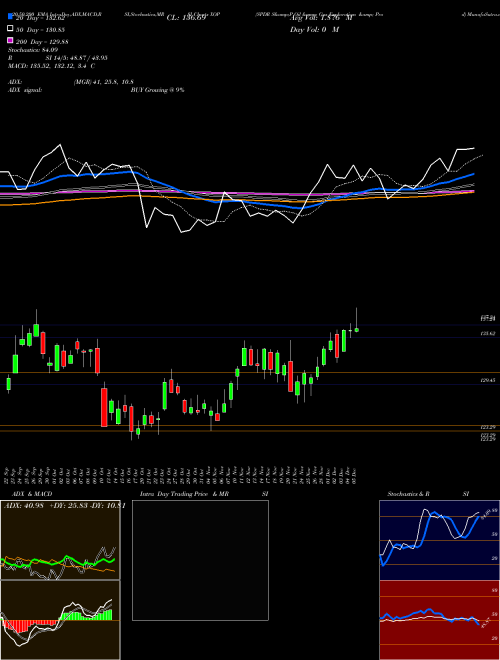Open the MACD histogram mini chart
This screenshot has height=660, width=500.
[60, 620]
